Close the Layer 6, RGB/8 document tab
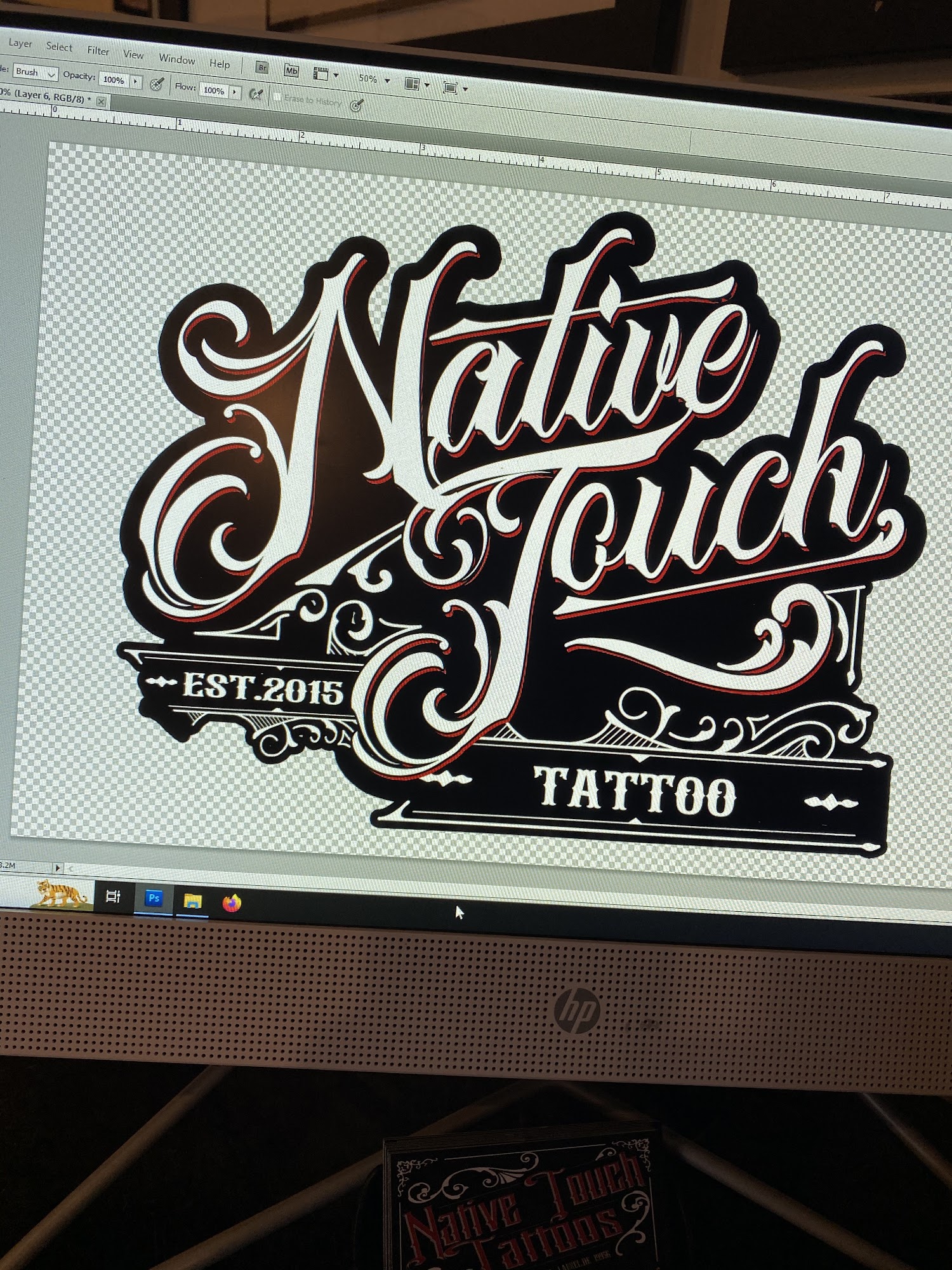Screen dimensions: 952x1270 101,102
